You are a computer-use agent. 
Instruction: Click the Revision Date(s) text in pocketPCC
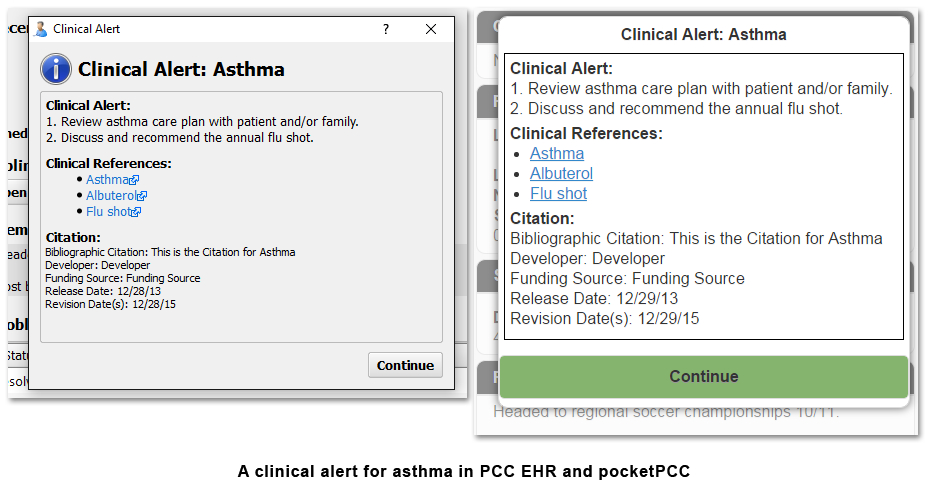[x=605, y=318]
